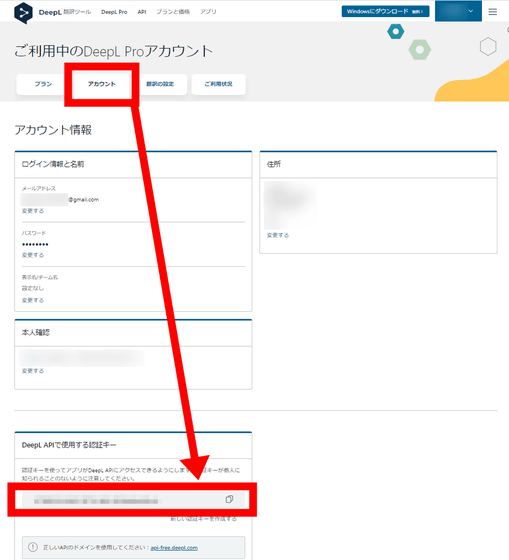Go to プランと価格 in the top navigation
The image size is (509, 560).
173,12
